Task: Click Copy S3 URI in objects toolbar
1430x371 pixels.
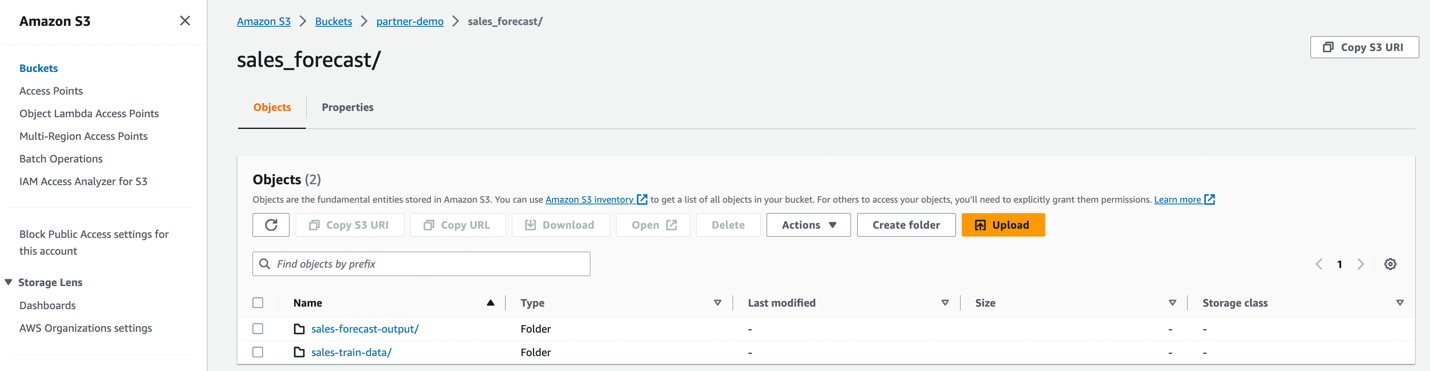Action: 349,225
